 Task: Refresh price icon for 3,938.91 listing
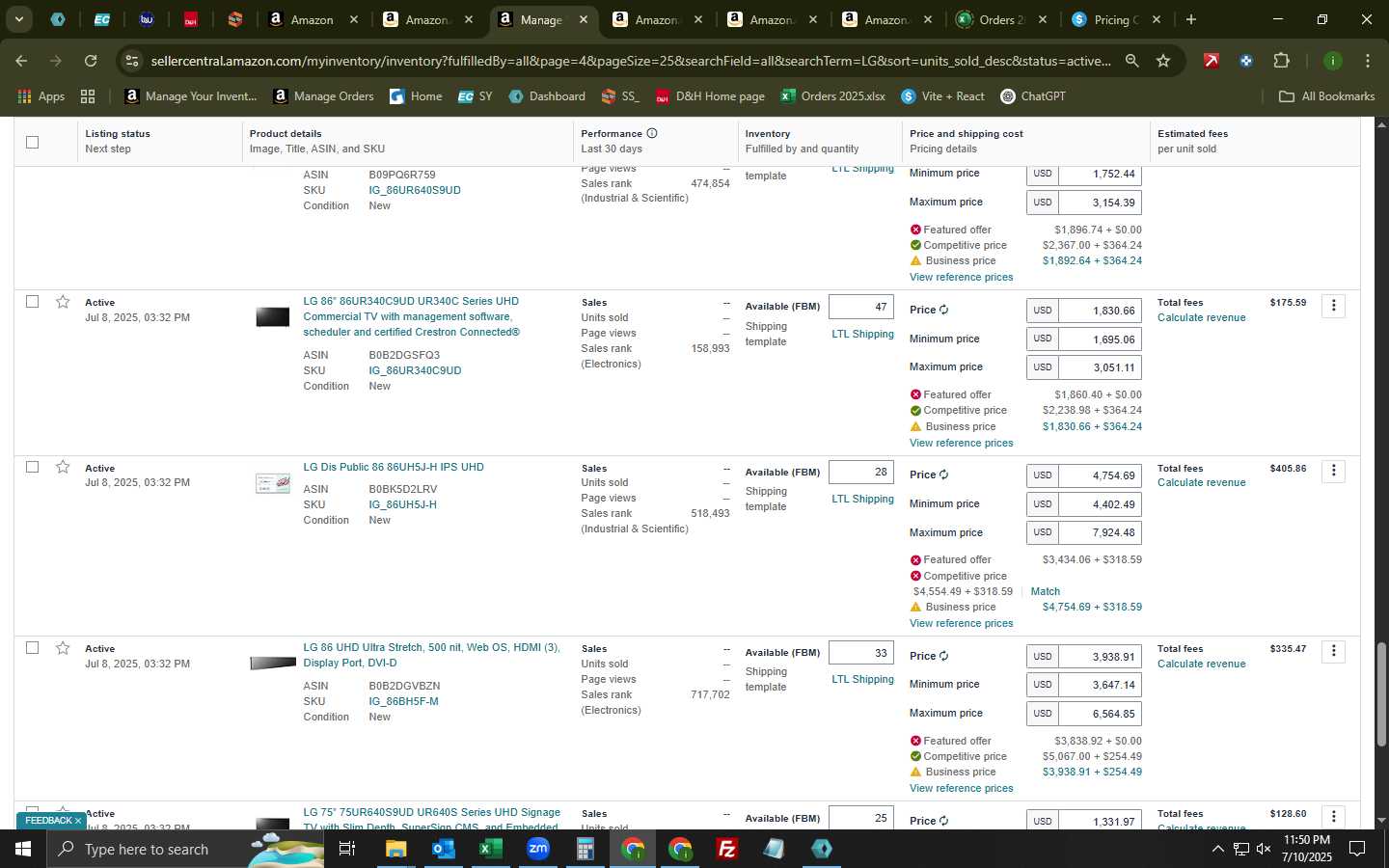click(943, 656)
